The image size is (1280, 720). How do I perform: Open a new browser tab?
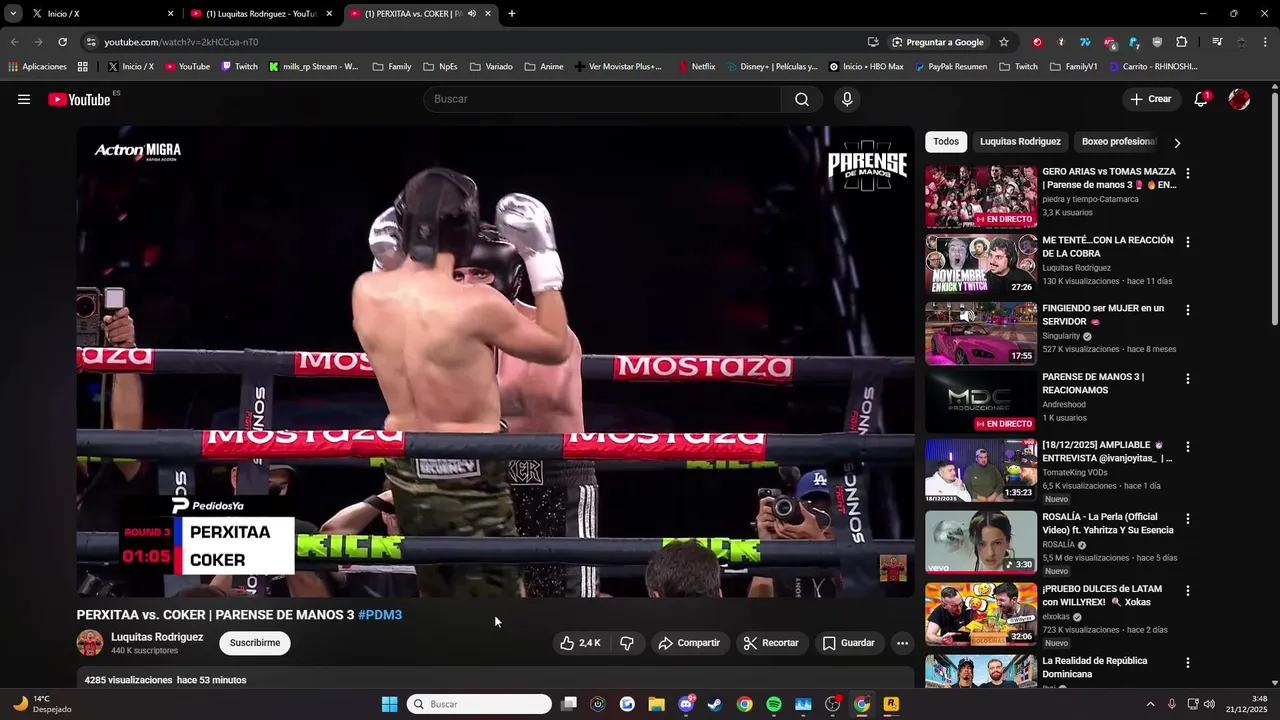[512, 14]
